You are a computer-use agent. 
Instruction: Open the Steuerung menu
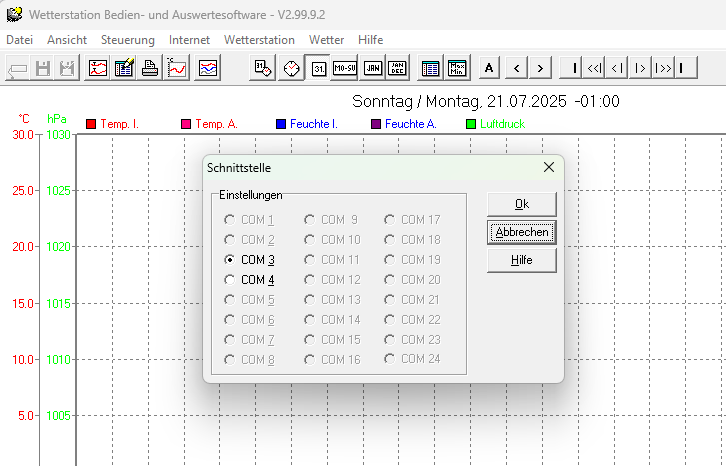(128, 40)
